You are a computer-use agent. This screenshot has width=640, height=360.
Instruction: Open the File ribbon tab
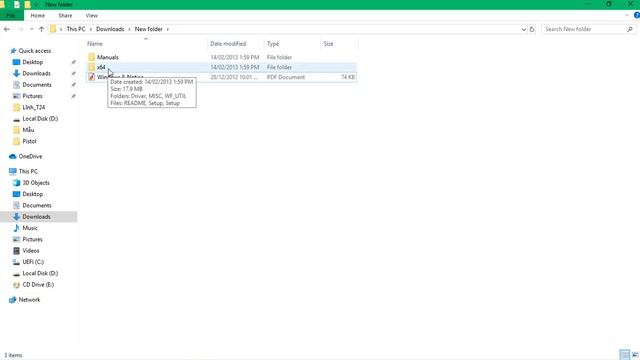(x=11, y=16)
